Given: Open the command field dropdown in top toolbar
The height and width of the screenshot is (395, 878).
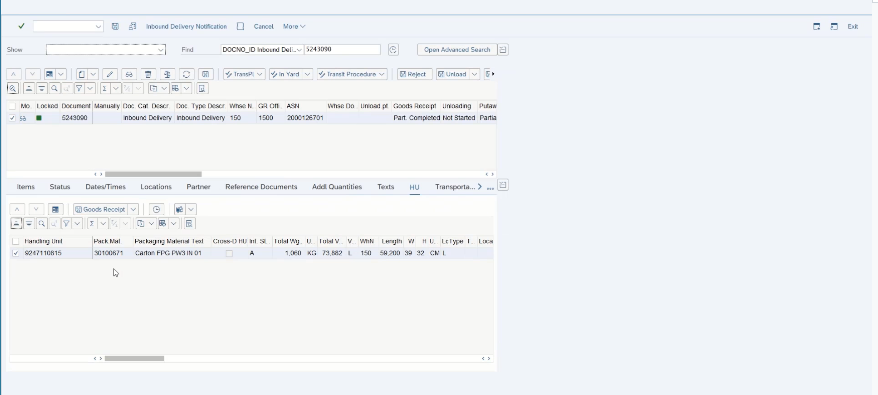Looking at the screenshot, I should (x=98, y=26).
